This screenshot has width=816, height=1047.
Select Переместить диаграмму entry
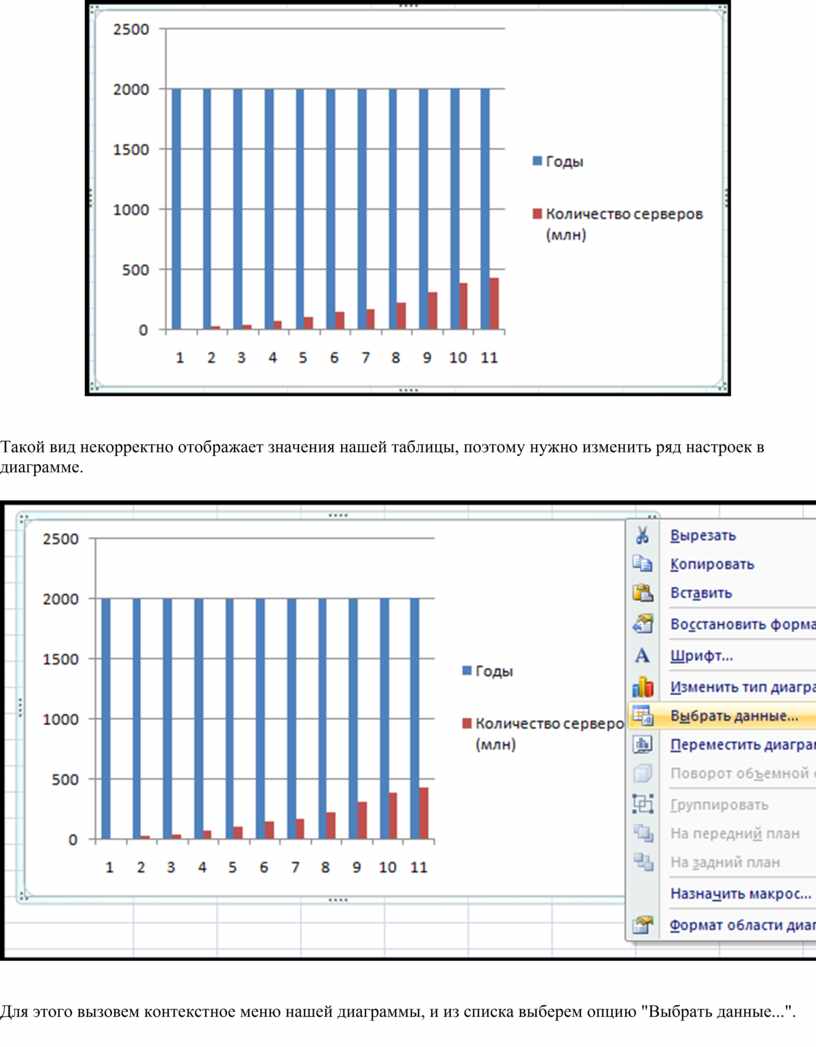click(x=743, y=745)
